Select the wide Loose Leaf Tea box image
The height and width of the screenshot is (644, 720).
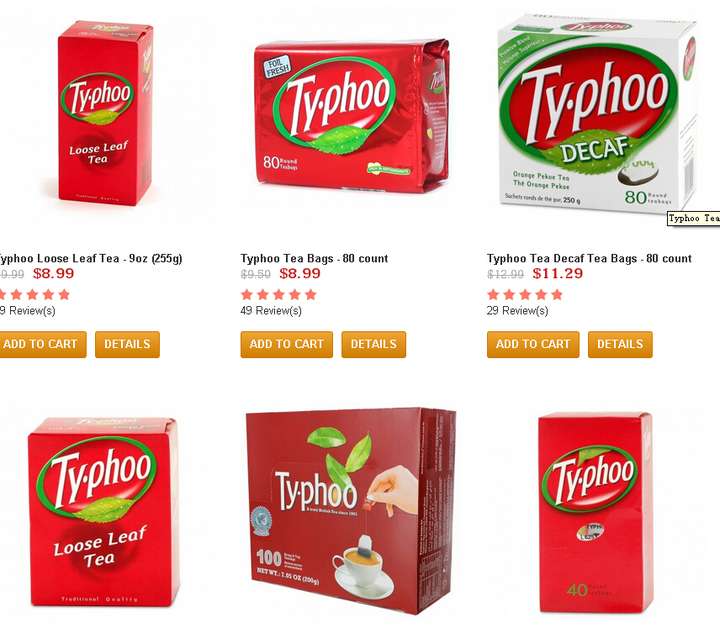pyautogui.click(x=103, y=512)
